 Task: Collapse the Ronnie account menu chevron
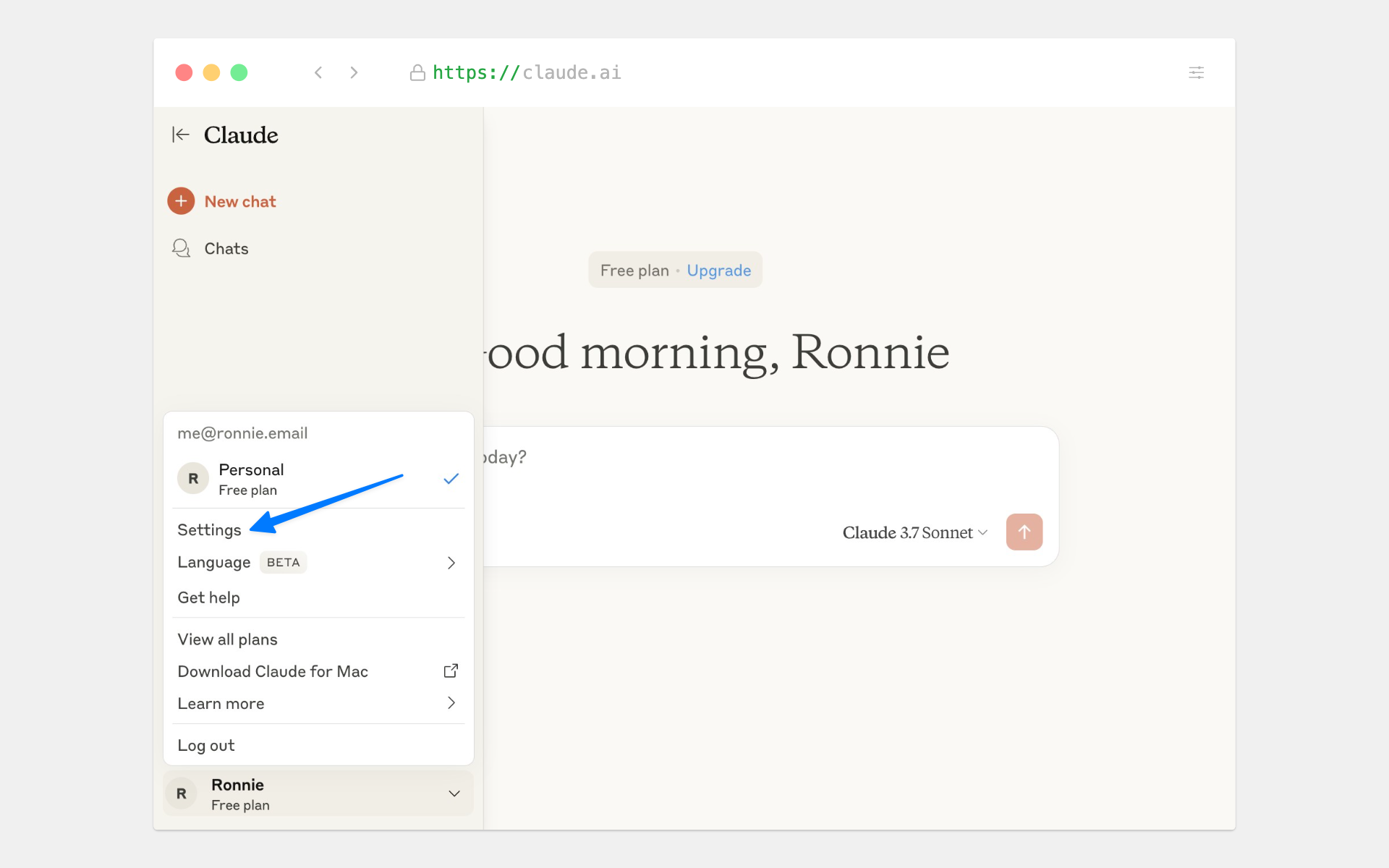pyautogui.click(x=454, y=793)
